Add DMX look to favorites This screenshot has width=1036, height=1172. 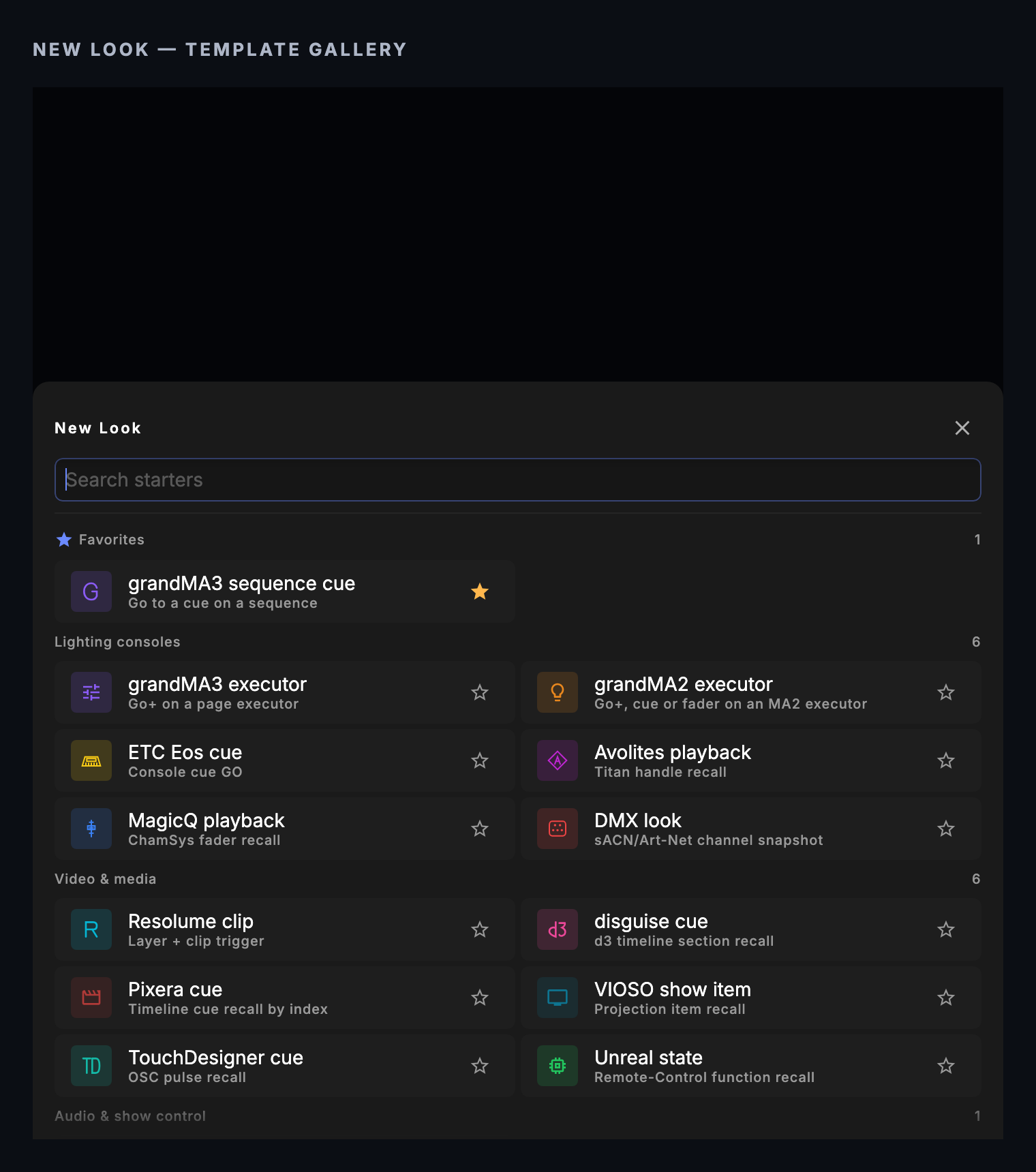(946, 829)
